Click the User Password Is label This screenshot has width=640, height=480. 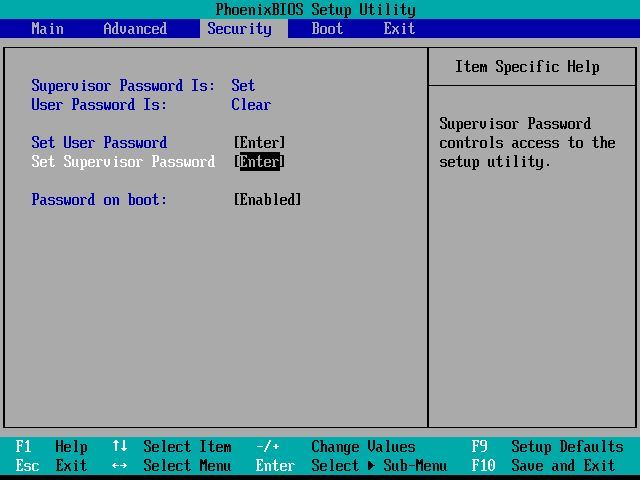[x=99, y=104]
